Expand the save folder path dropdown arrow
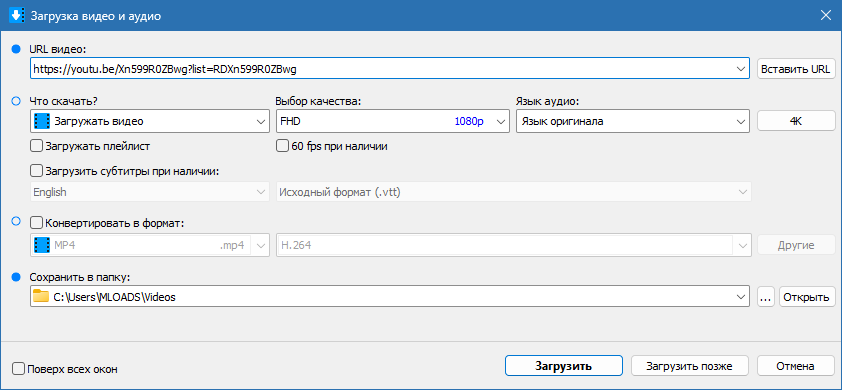The height and width of the screenshot is (390, 842). (x=741, y=296)
